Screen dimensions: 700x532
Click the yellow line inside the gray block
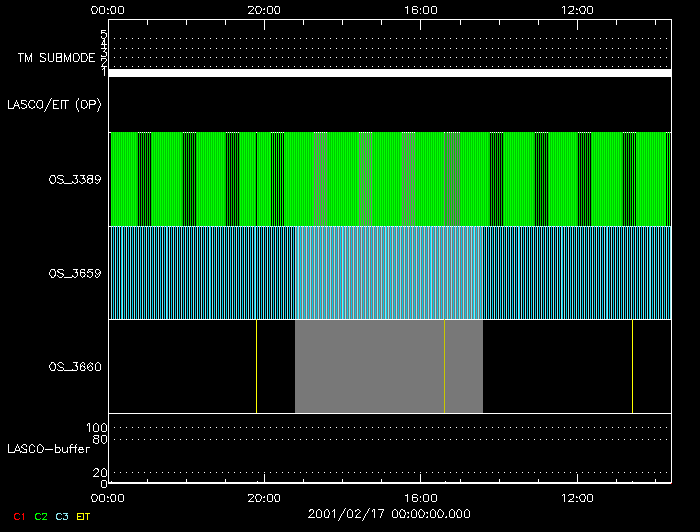[x=444, y=367]
